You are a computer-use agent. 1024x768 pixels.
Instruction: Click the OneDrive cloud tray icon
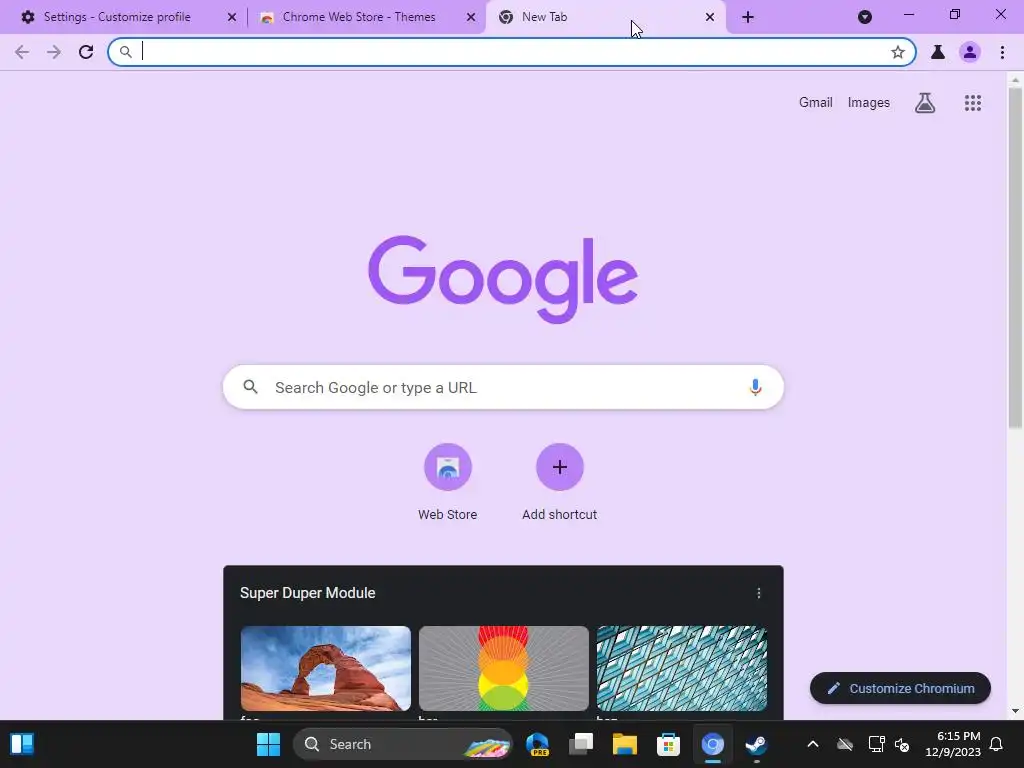coord(845,744)
